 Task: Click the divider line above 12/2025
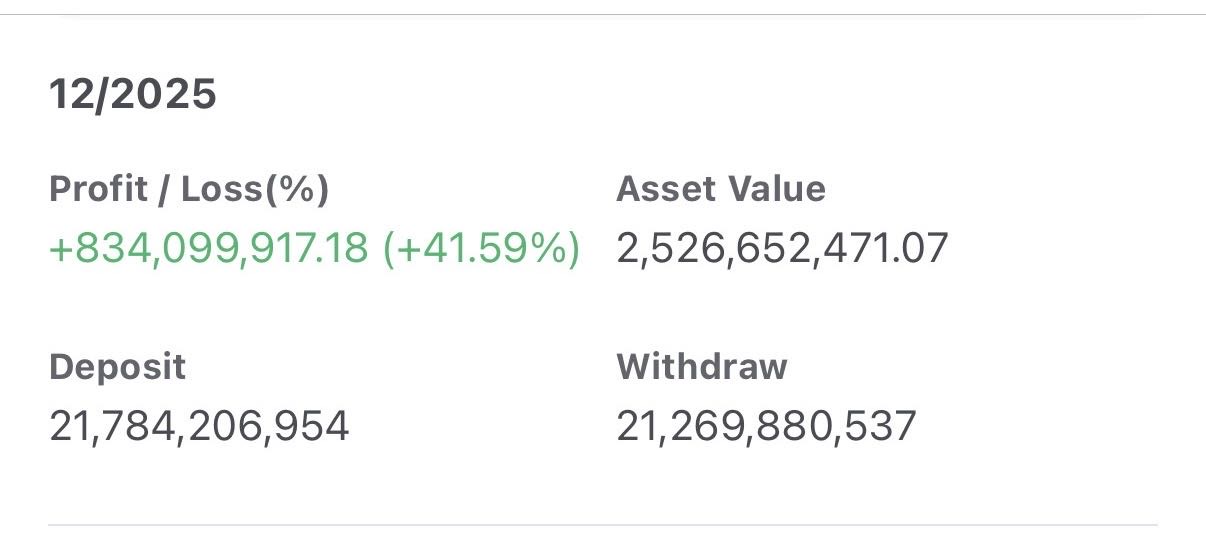tap(603, 15)
